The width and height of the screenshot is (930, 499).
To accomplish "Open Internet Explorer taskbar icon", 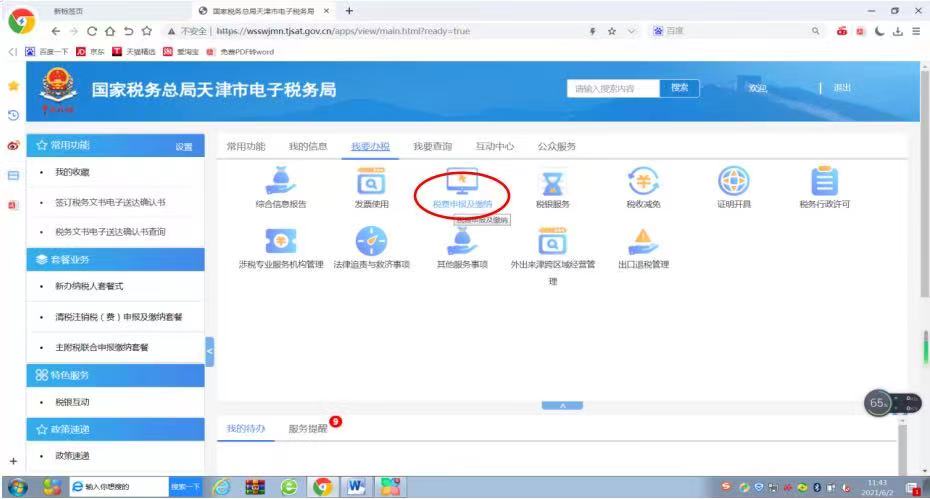I will (221, 487).
